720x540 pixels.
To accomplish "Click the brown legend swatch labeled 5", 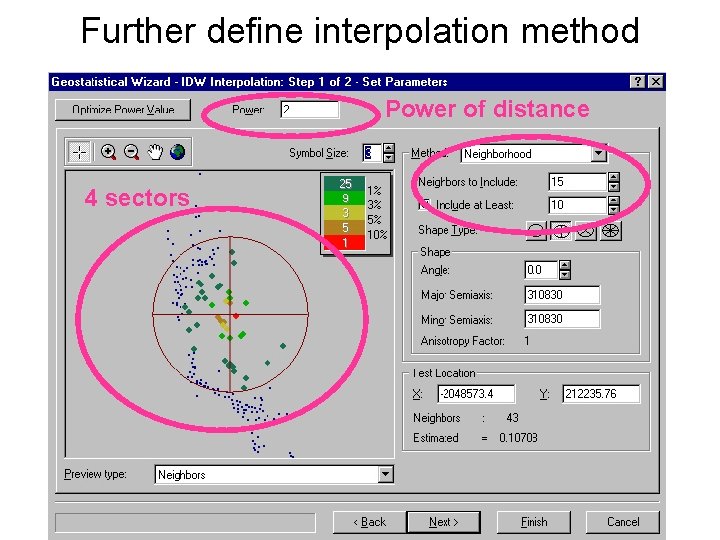I will [x=344, y=227].
